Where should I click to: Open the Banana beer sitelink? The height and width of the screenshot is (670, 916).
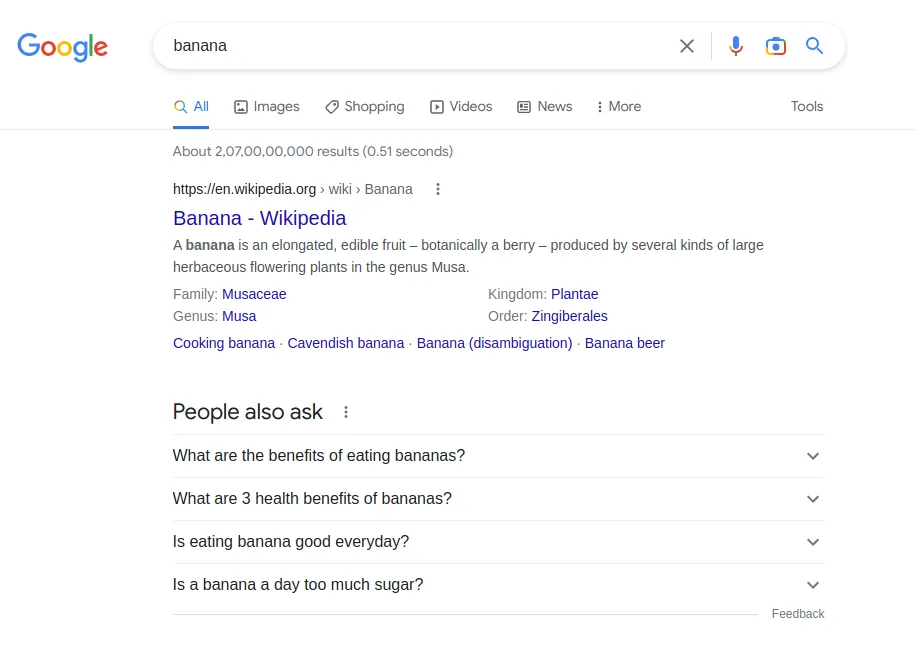tap(624, 343)
